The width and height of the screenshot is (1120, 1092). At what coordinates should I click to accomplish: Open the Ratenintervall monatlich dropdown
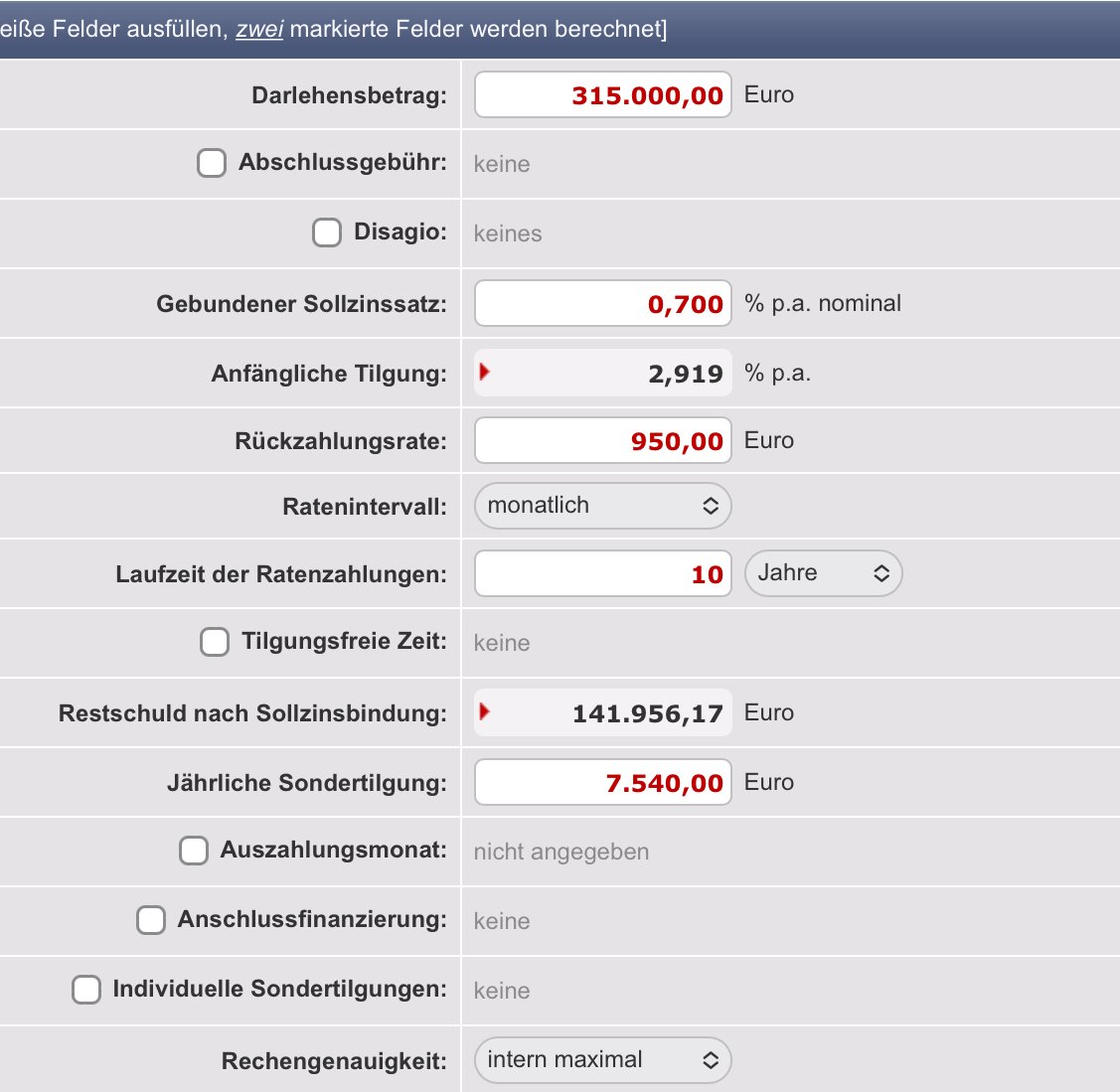click(603, 506)
